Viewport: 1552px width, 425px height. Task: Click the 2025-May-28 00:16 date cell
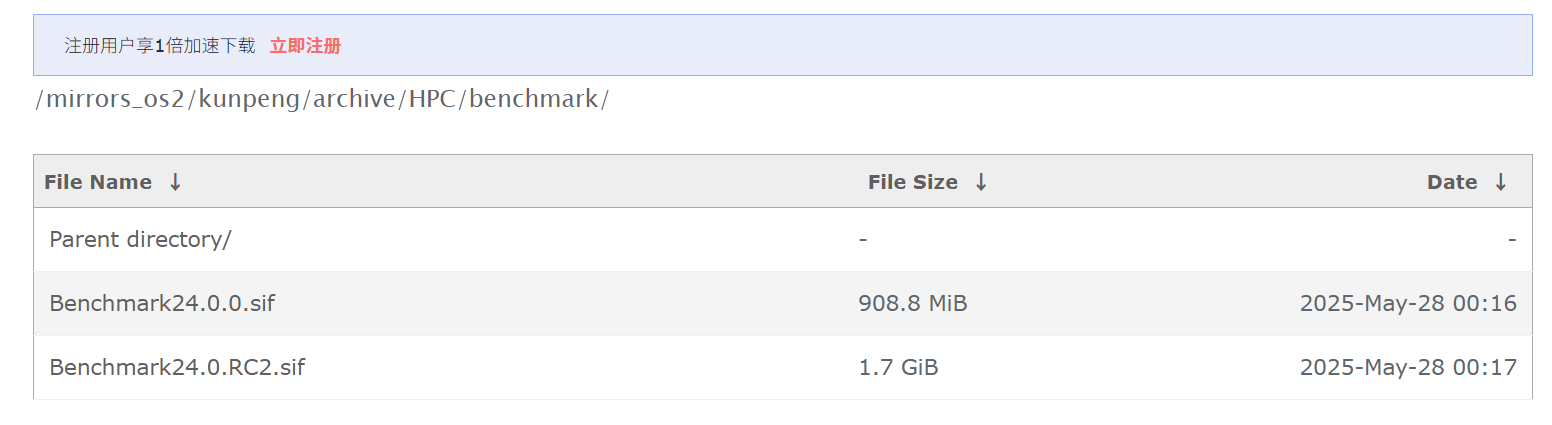[1408, 304]
